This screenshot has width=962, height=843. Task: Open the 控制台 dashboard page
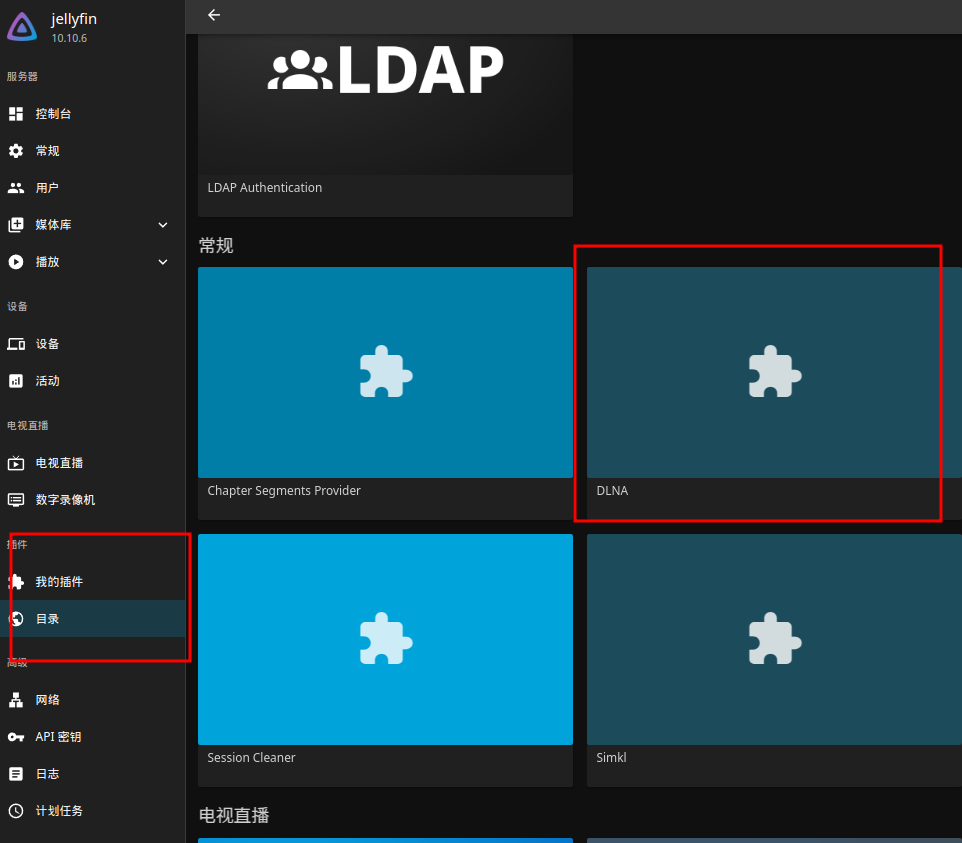coord(93,114)
